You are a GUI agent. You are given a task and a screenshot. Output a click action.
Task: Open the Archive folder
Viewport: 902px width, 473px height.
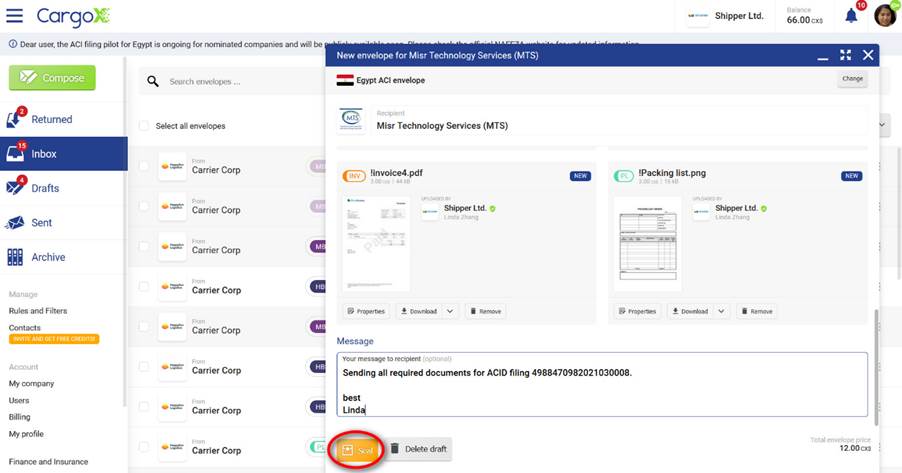(63, 257)
